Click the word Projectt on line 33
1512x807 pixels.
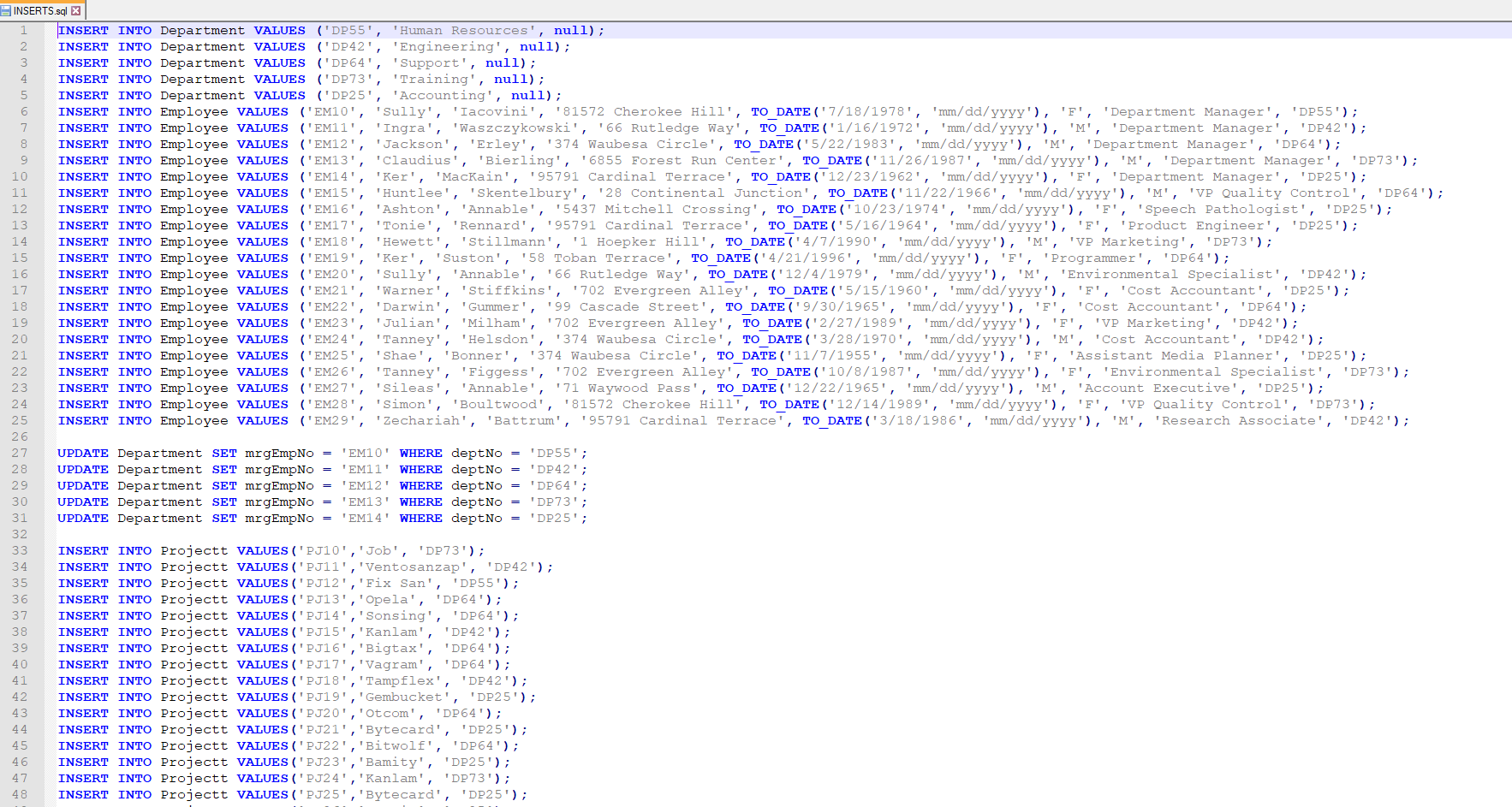[193, 550]
